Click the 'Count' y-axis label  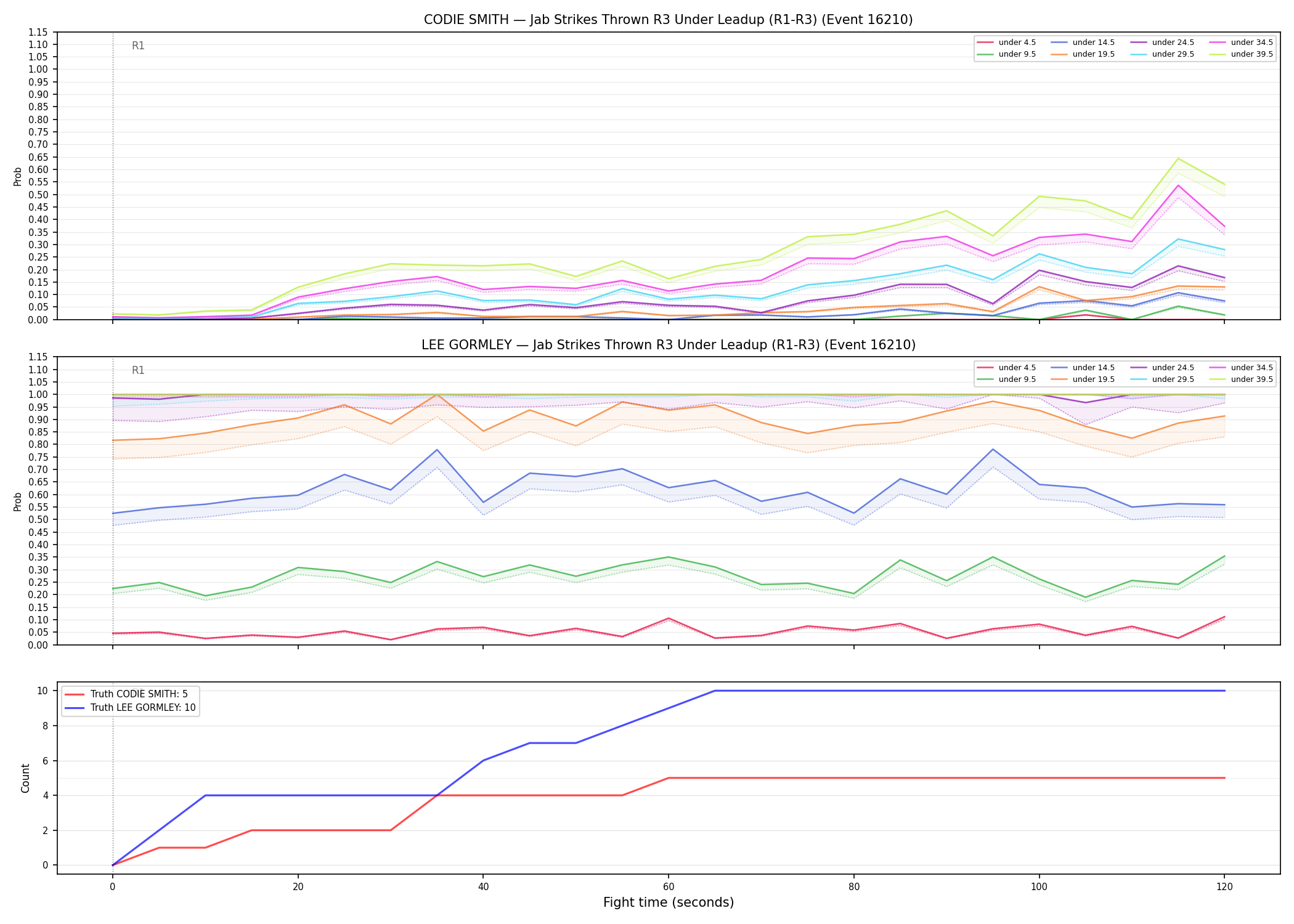[x=25, y=778]
